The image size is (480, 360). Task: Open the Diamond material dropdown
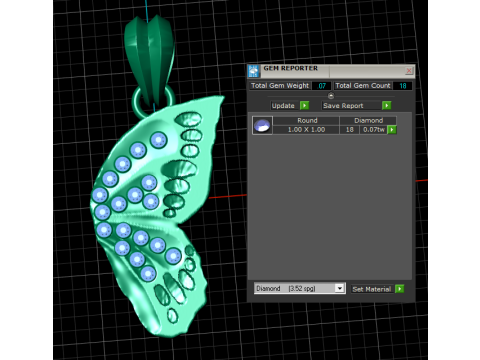(x=339, y=288)
